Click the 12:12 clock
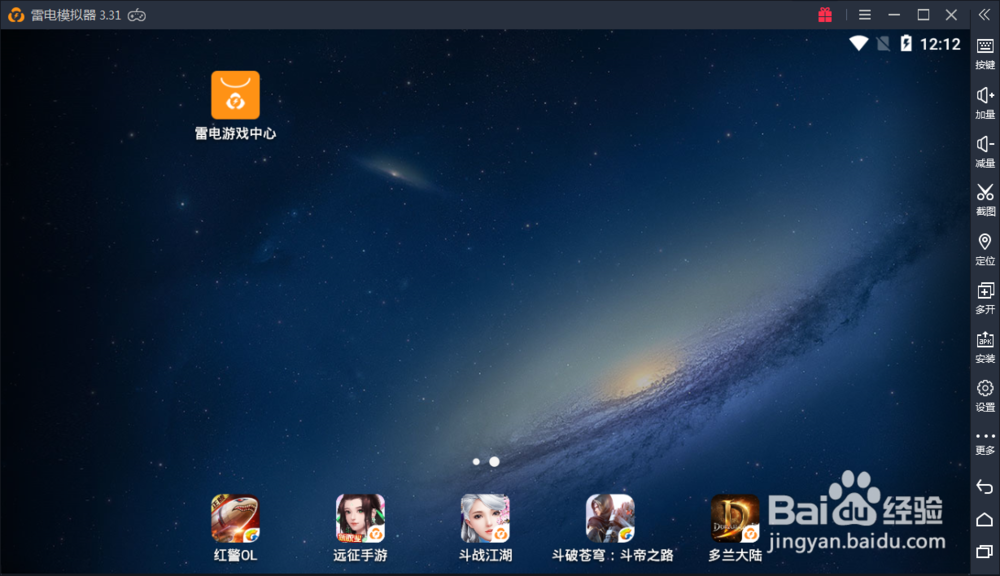 [x=940, y=44]
